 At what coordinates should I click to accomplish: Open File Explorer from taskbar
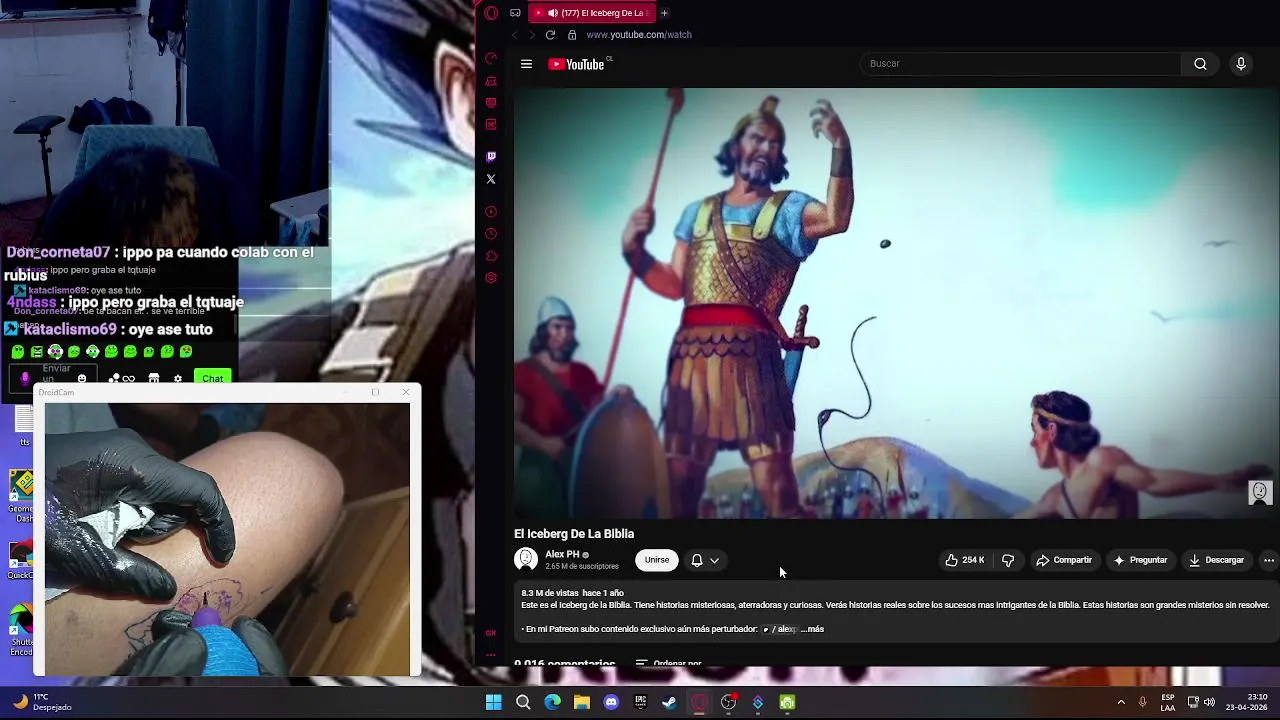[581, 702]
